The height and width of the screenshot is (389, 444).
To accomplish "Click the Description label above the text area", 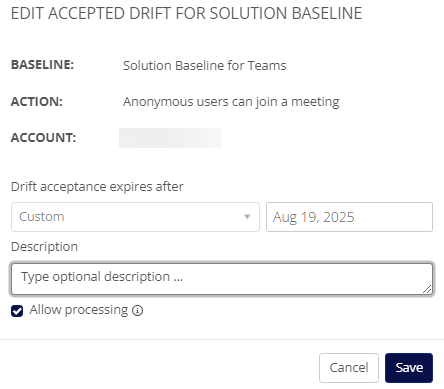I will click(44, 247).
